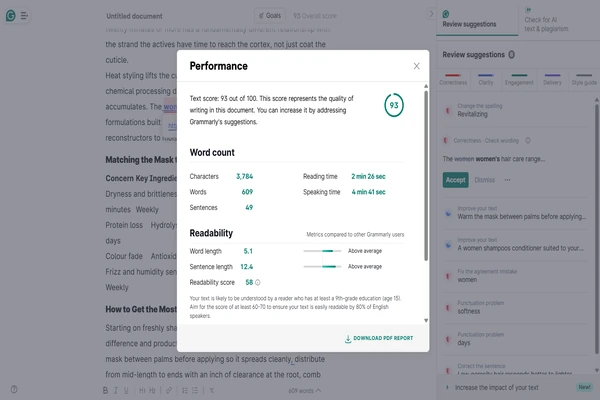Click the Readability score info icon
Viewport: 600px width, 400px height.
pyautogui.click(x=258, y=282)
